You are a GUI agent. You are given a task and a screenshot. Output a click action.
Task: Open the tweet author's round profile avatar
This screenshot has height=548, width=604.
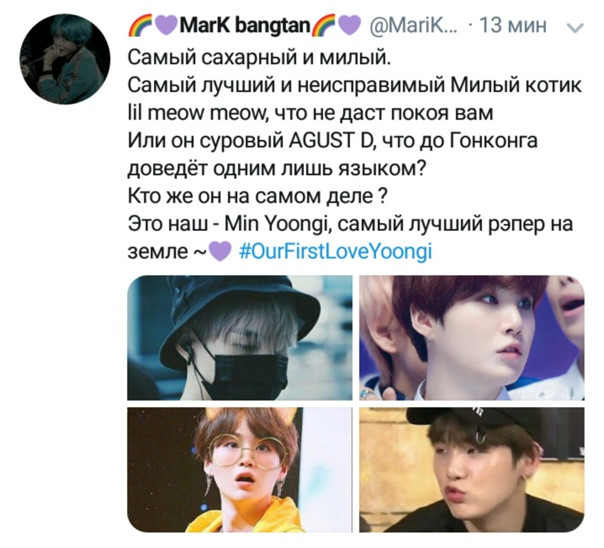[65, 59]
